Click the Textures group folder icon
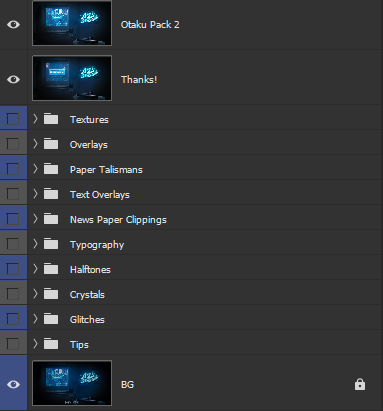383x411 pixels. tap(51, 119)
